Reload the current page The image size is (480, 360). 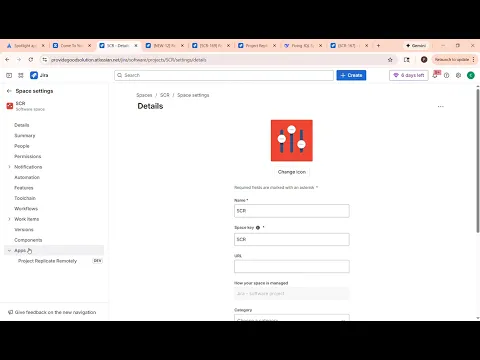[x=31, y=60]
